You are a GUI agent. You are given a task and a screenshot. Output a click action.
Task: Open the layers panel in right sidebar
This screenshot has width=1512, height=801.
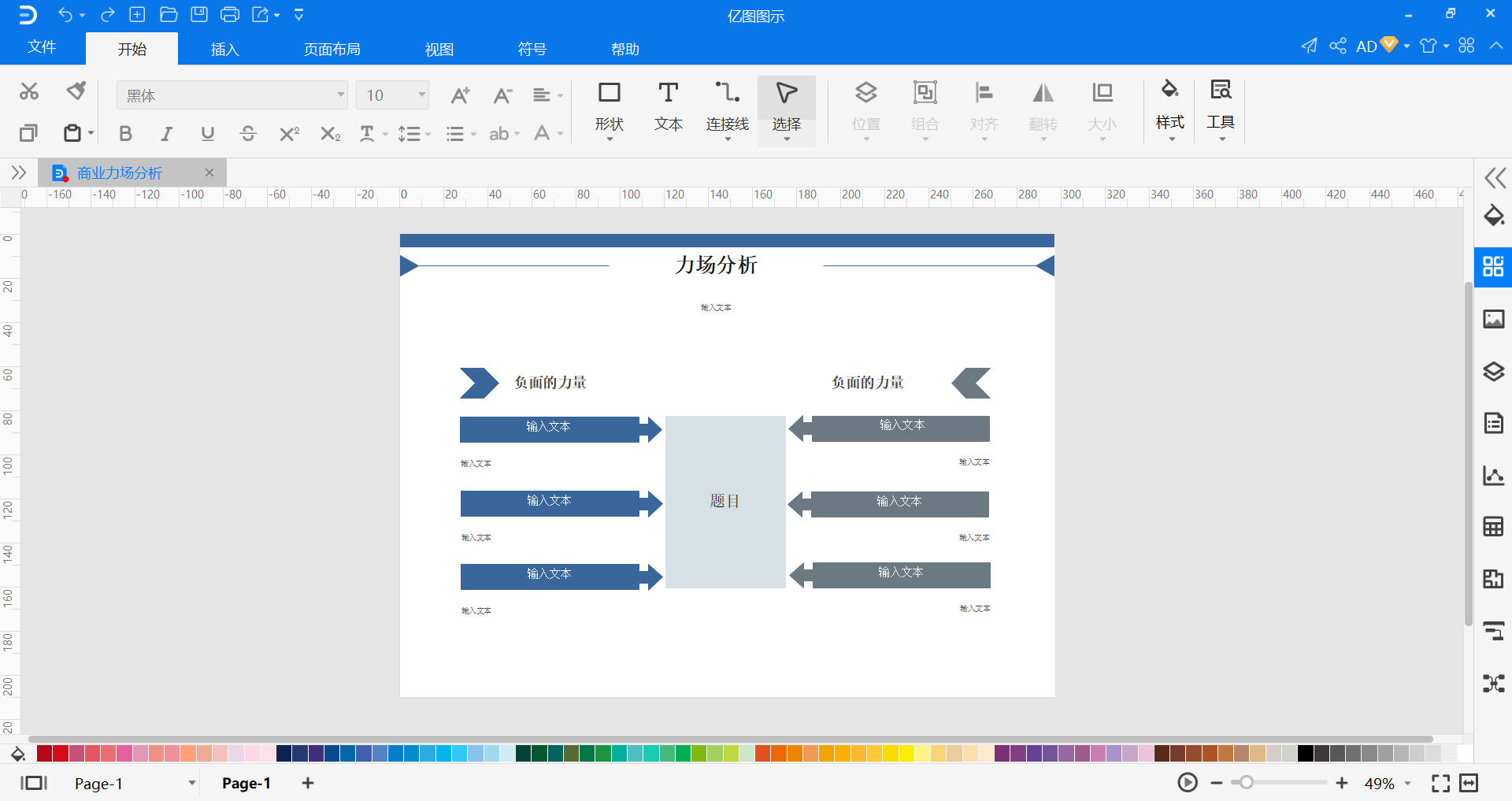pos(1494,371)
